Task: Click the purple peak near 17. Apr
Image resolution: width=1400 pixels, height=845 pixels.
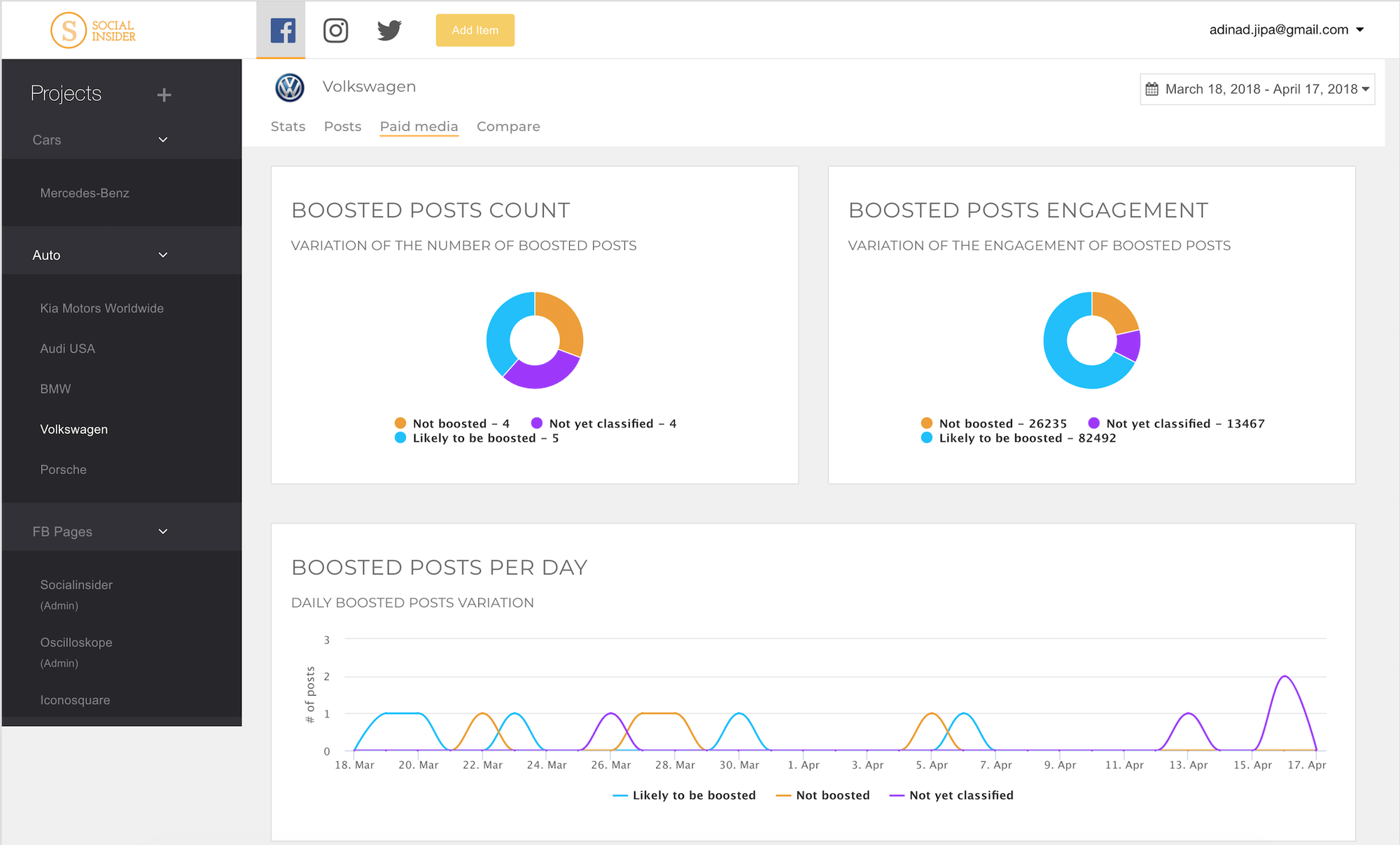Action: [x=1284, y=677]
